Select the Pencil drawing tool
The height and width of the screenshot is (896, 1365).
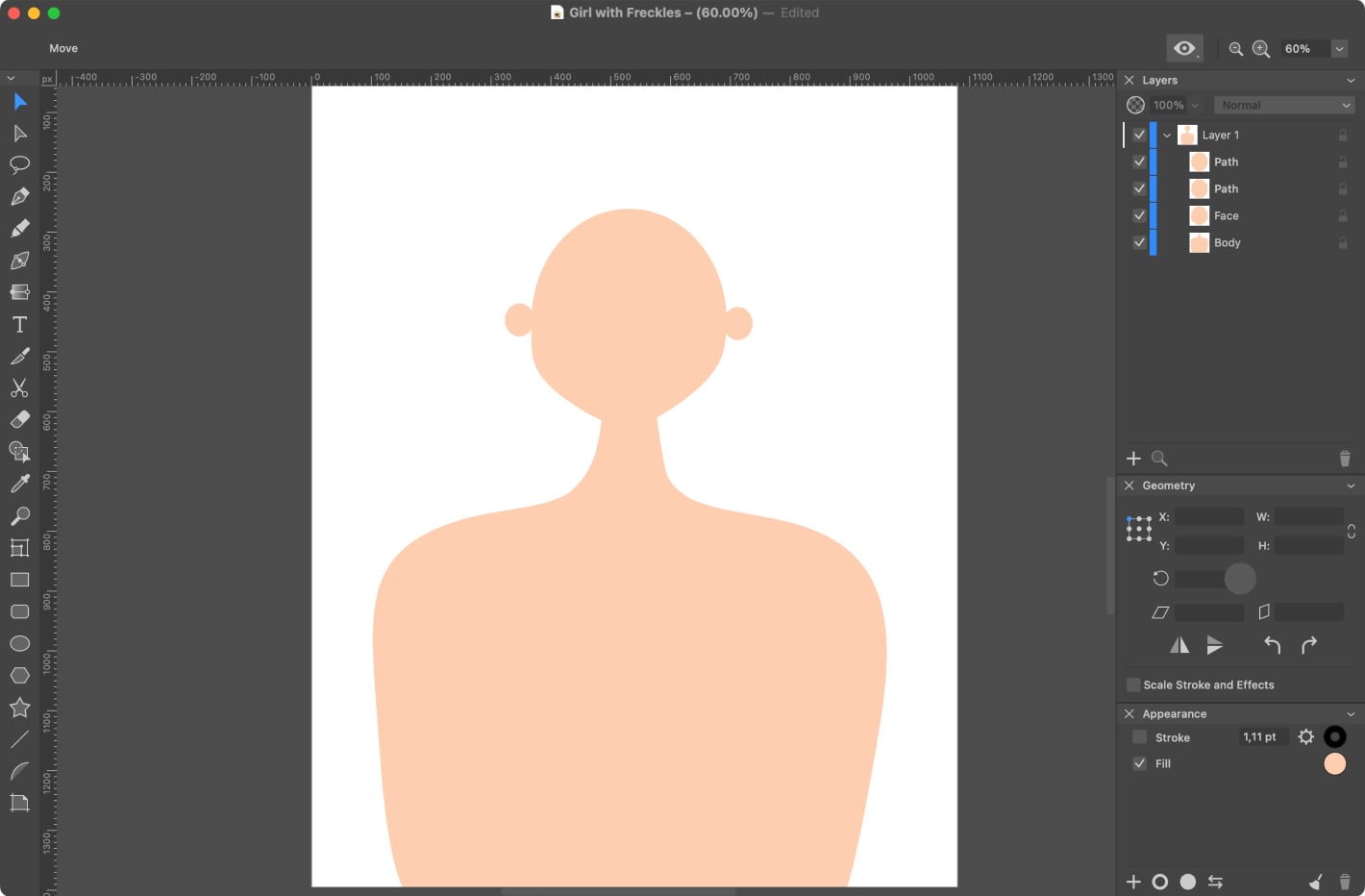19,228
